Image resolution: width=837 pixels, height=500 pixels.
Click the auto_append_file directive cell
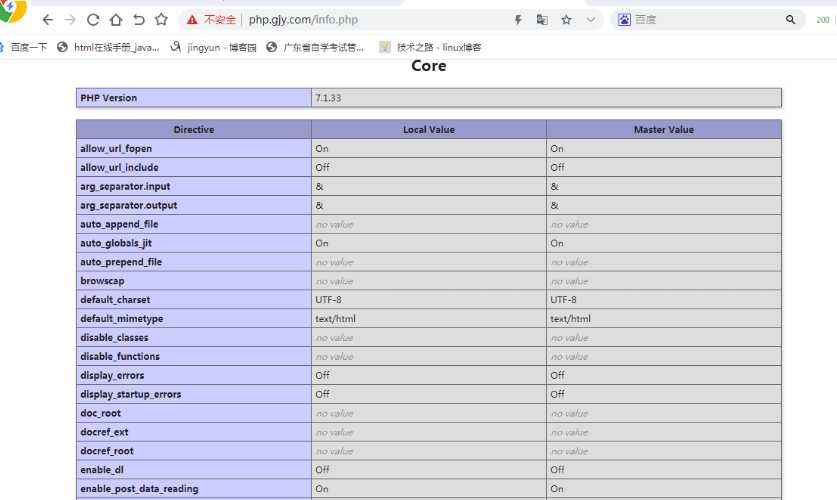point(194,224)
